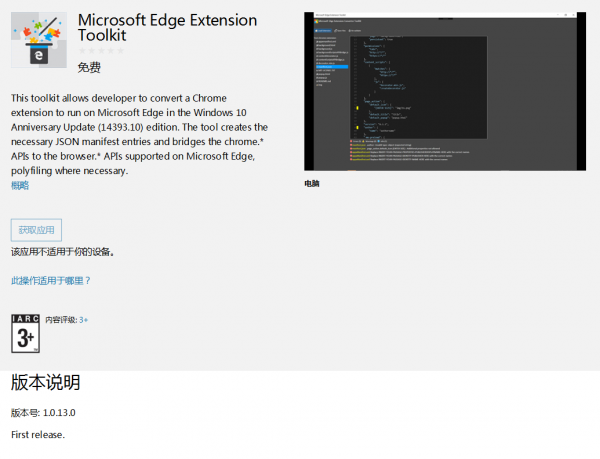The width and height of the screenshot is (600, 459).
Task: Click the middle star of the rating
Action: click(x=101, y=50)
